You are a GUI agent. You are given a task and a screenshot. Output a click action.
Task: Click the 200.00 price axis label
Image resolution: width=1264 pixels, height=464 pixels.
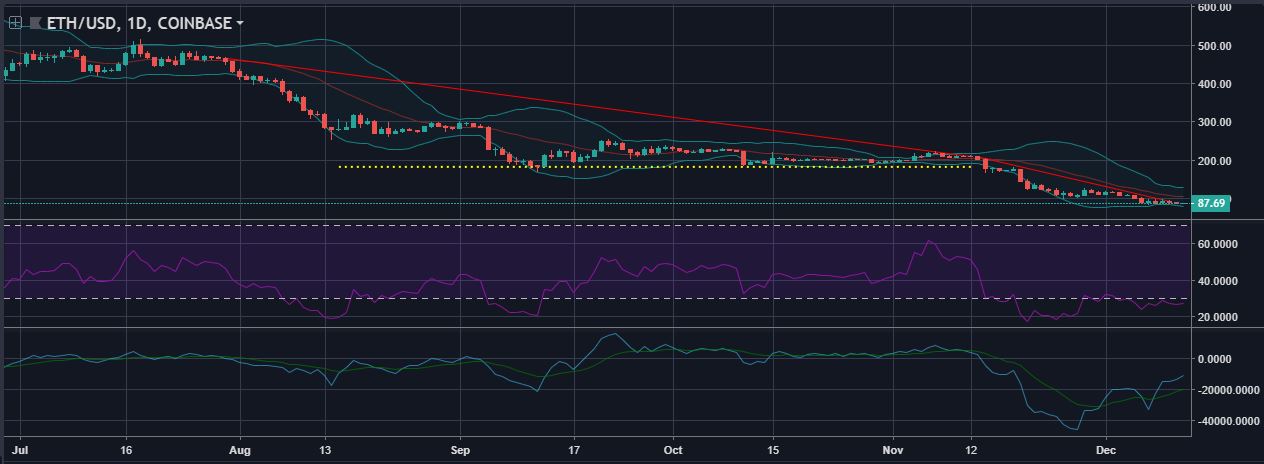pyautogui.click(x=1214, y=160)
